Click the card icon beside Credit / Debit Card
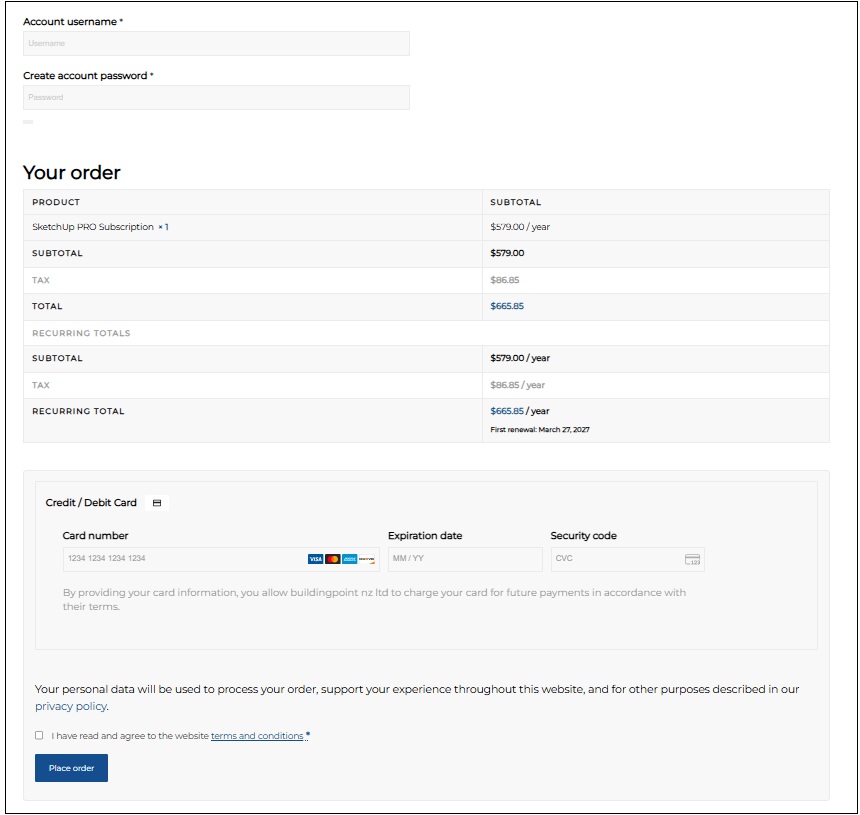 click(157, 503)
